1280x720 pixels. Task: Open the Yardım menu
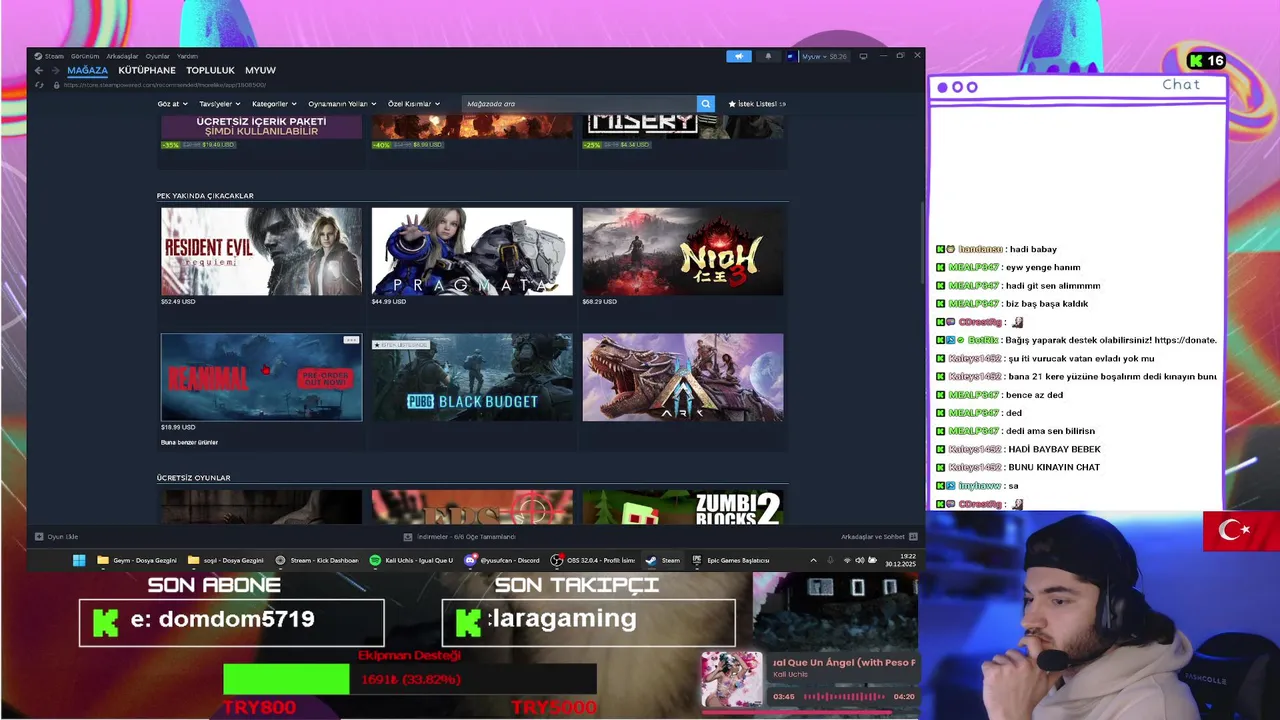187,56
